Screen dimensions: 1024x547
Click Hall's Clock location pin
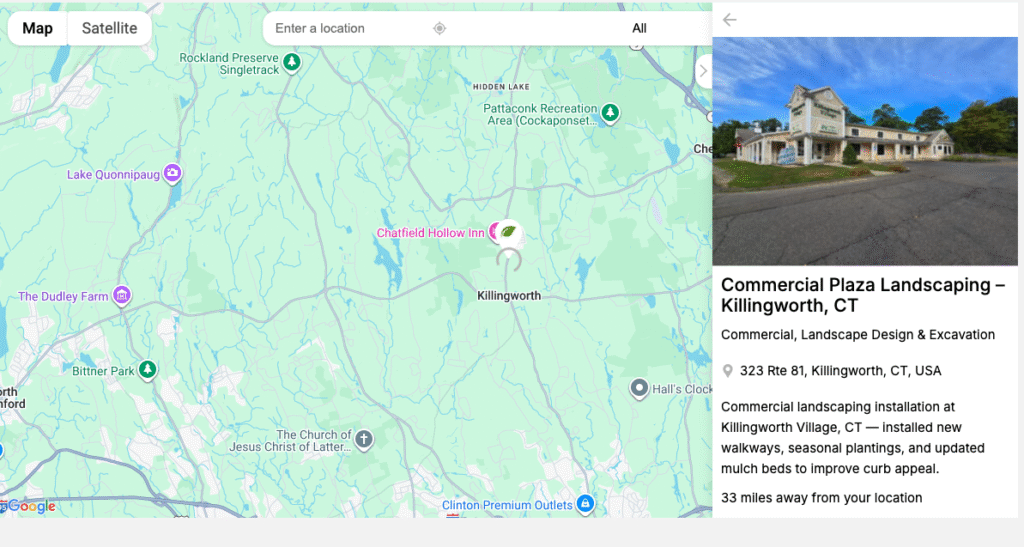click(x=640, y=388)
